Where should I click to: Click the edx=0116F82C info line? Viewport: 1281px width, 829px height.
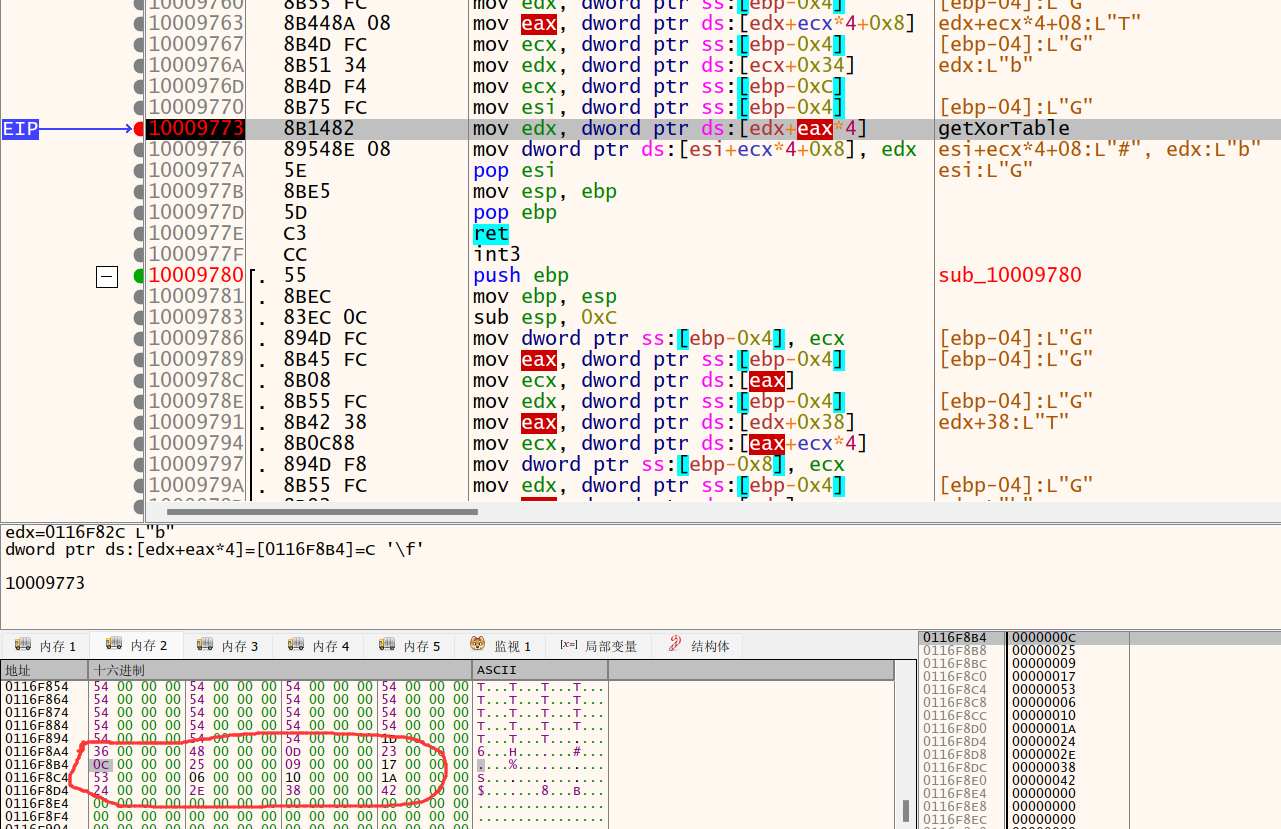pos(90,533)
